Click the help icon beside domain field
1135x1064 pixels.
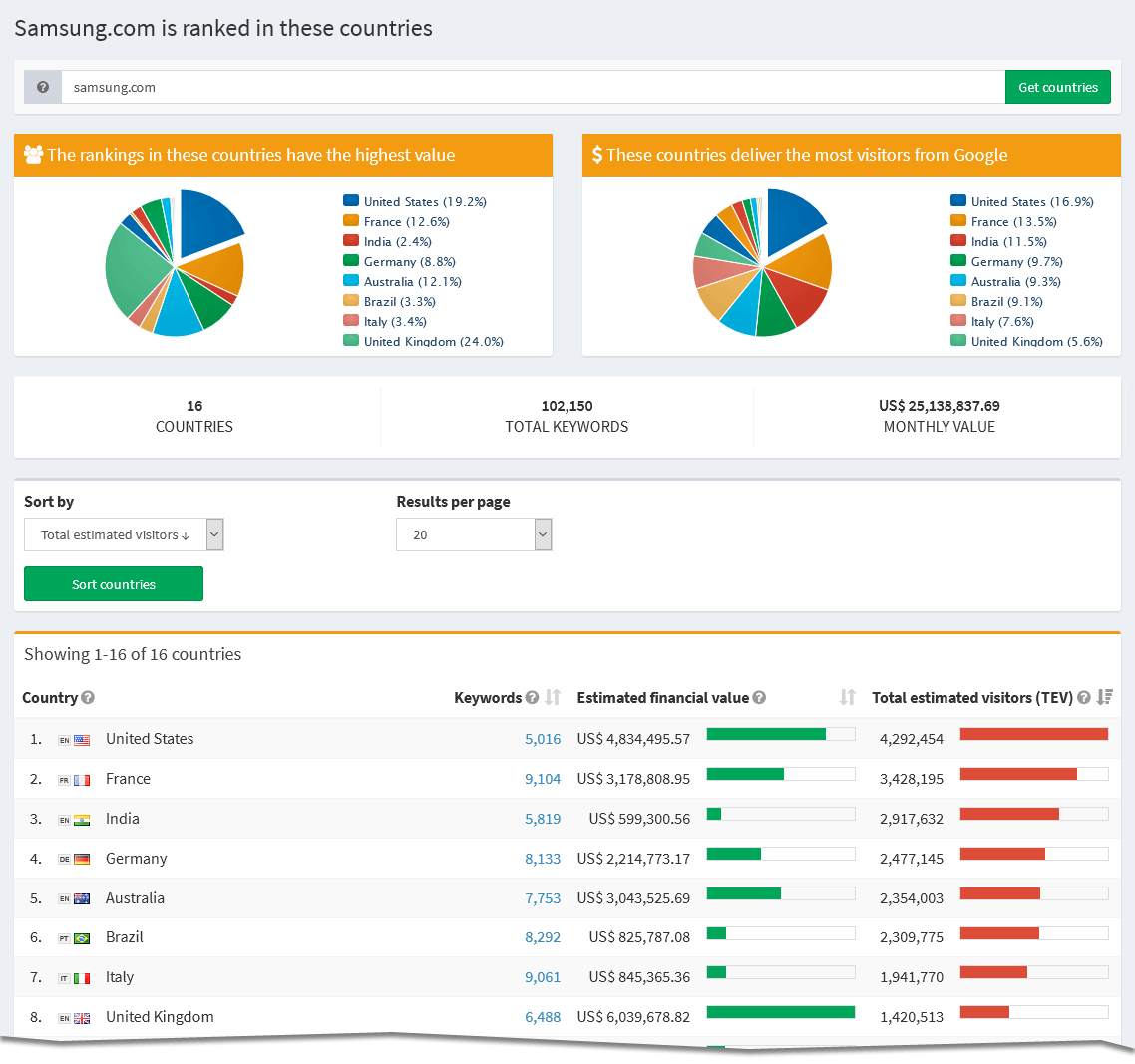click(43, 87)
